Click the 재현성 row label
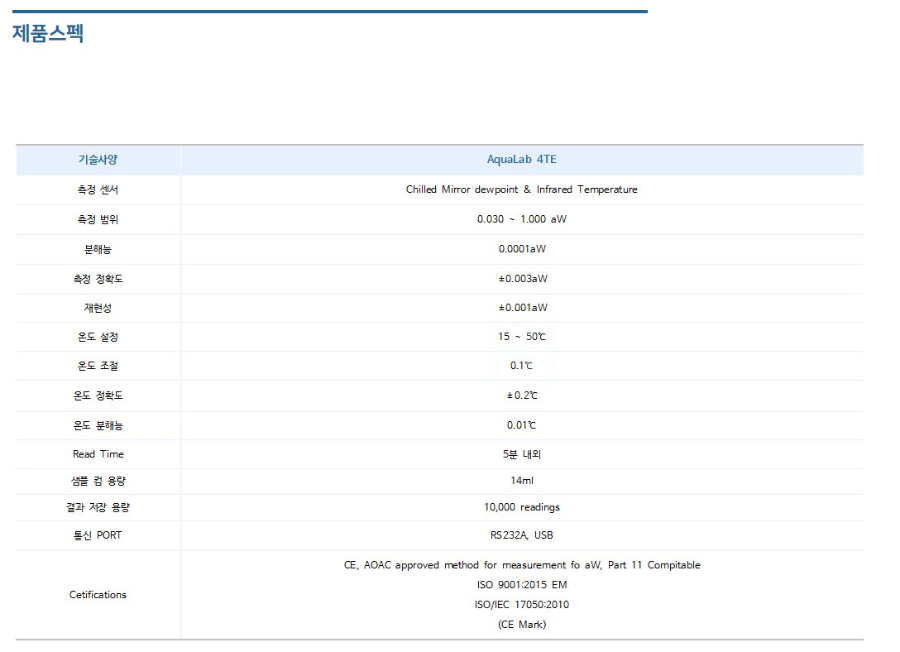This screenshot has height=652, width=900. [x=98, y=308]
